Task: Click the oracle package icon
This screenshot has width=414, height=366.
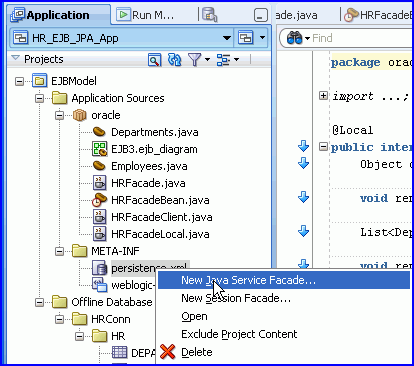Action: click(79, 115)
